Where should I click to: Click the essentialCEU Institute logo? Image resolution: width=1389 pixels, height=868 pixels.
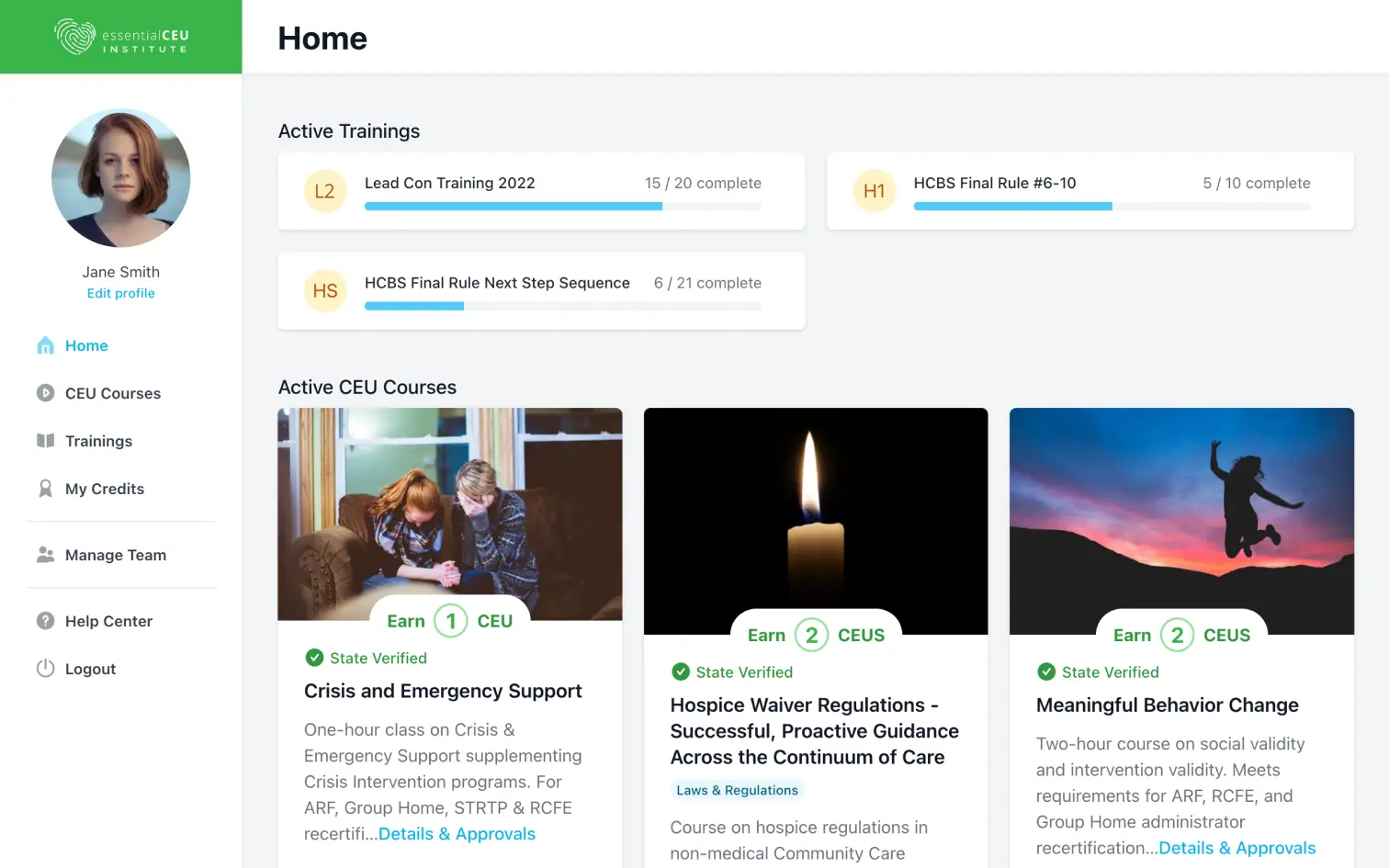point(121,37)
